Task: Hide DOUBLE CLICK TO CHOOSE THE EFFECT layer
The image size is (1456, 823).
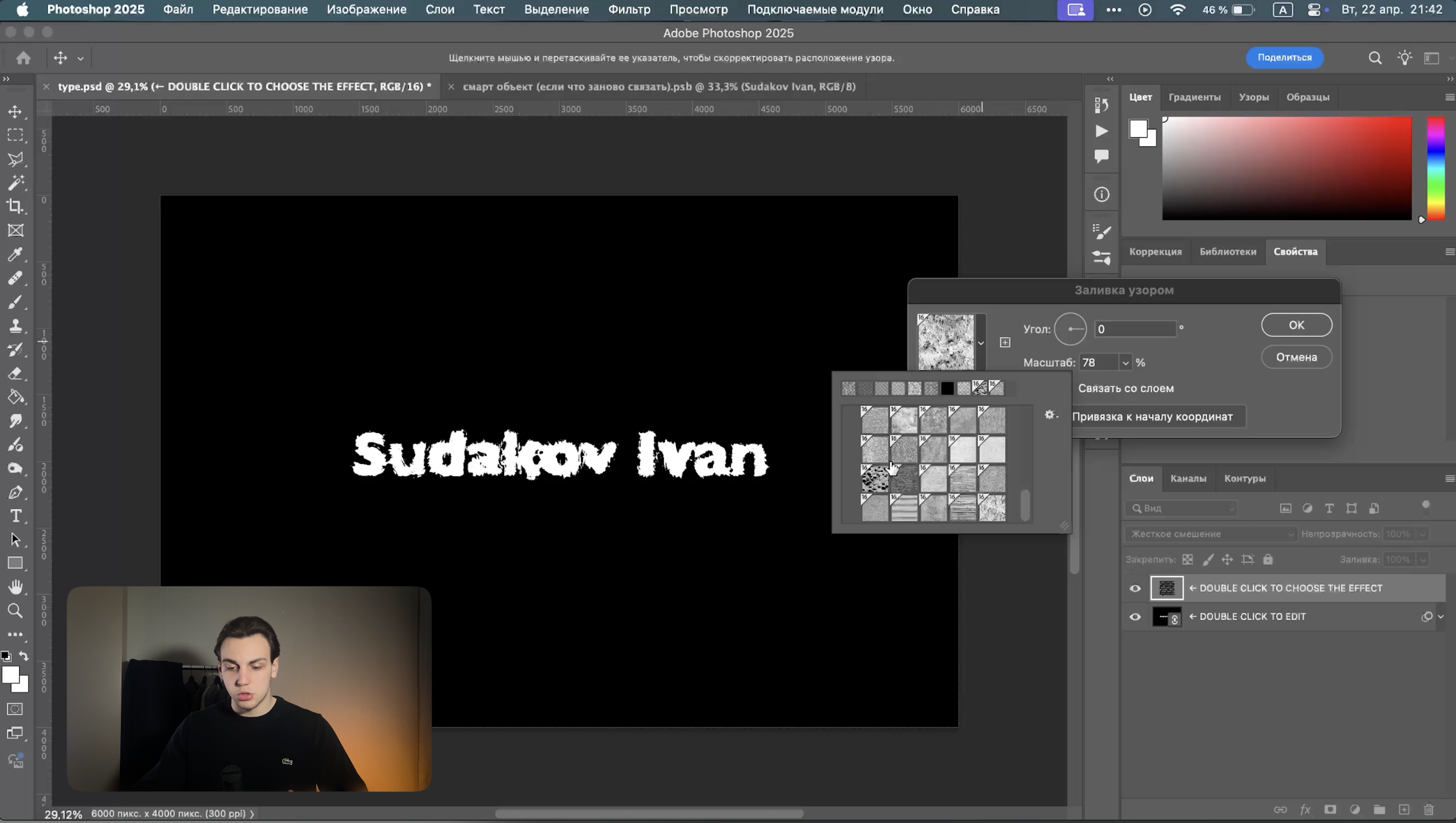Action: tap(1135, 588)
